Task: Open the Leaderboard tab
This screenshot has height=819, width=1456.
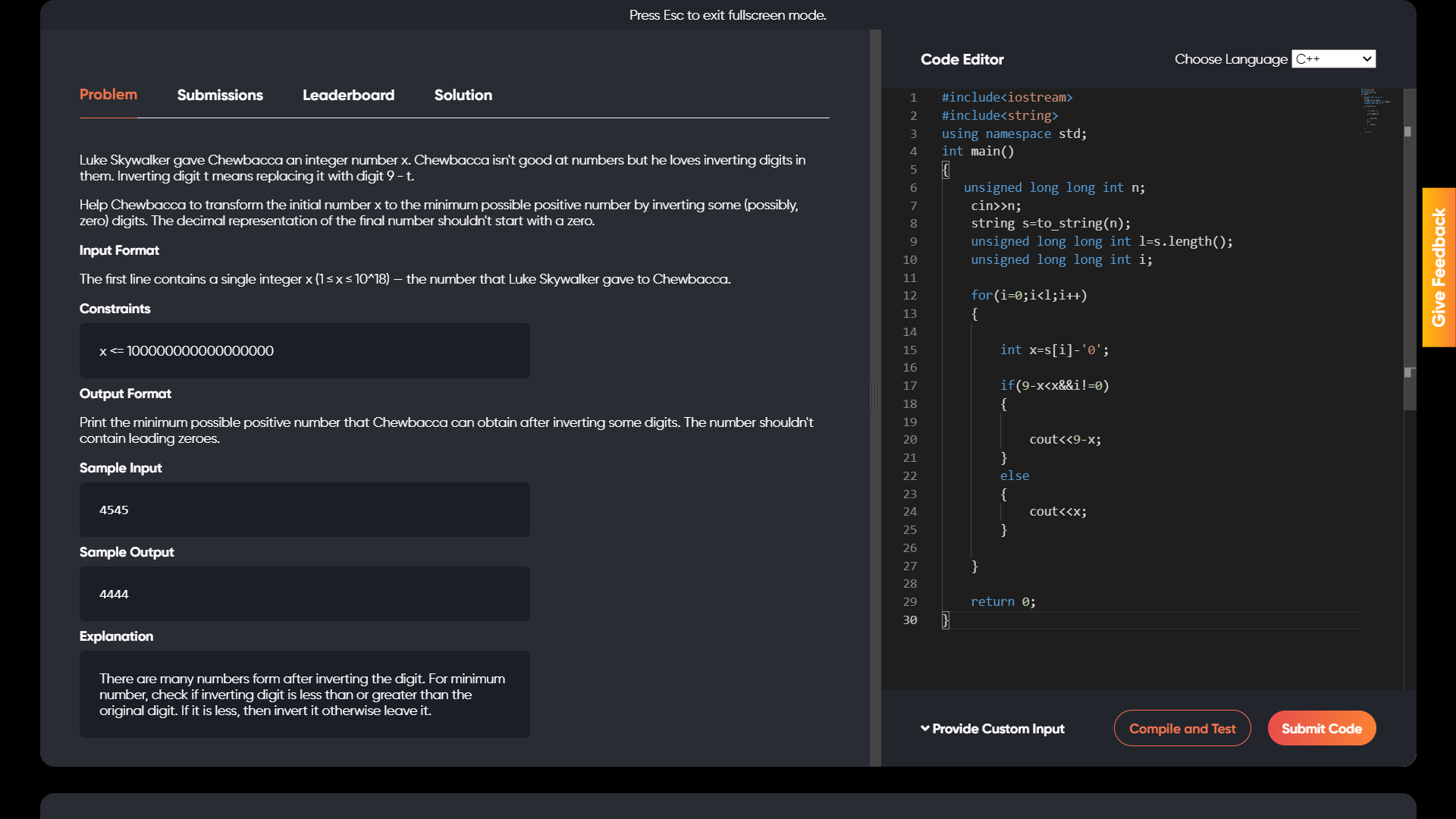Action: (348, 95)
